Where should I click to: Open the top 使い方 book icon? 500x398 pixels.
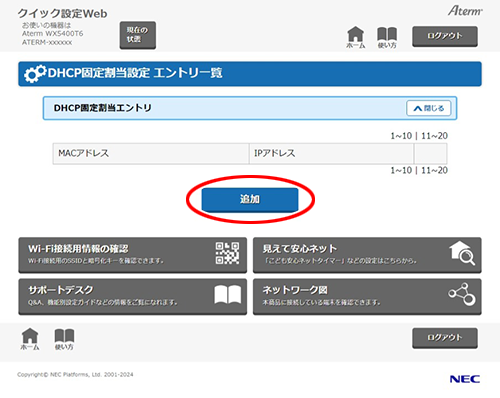pos(387,37)
